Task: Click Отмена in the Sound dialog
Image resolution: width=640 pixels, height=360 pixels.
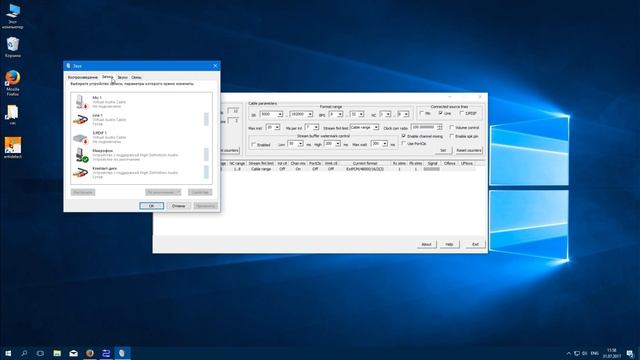Action: (x=178, y=206)
